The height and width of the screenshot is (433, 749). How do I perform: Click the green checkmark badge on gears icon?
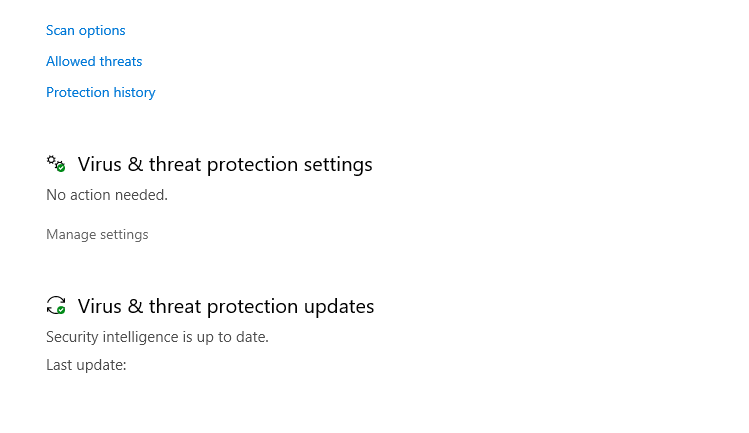click(x=61, y=168)
